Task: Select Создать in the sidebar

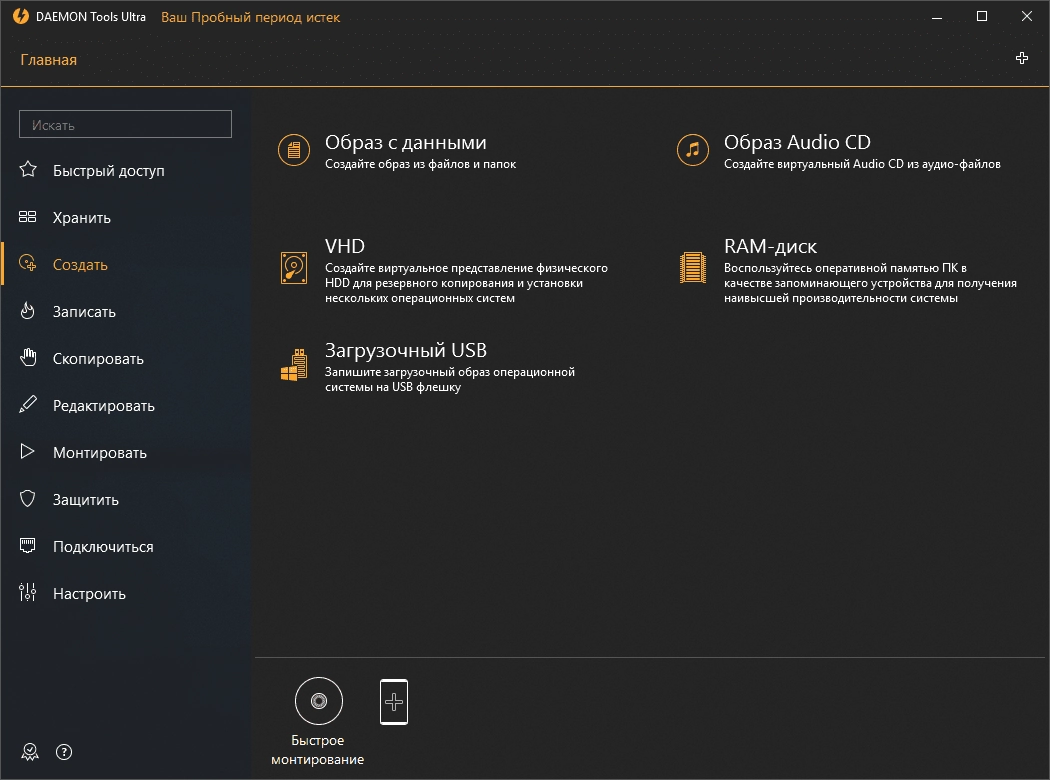Action: pyautogui.click(x=80, y=264)
